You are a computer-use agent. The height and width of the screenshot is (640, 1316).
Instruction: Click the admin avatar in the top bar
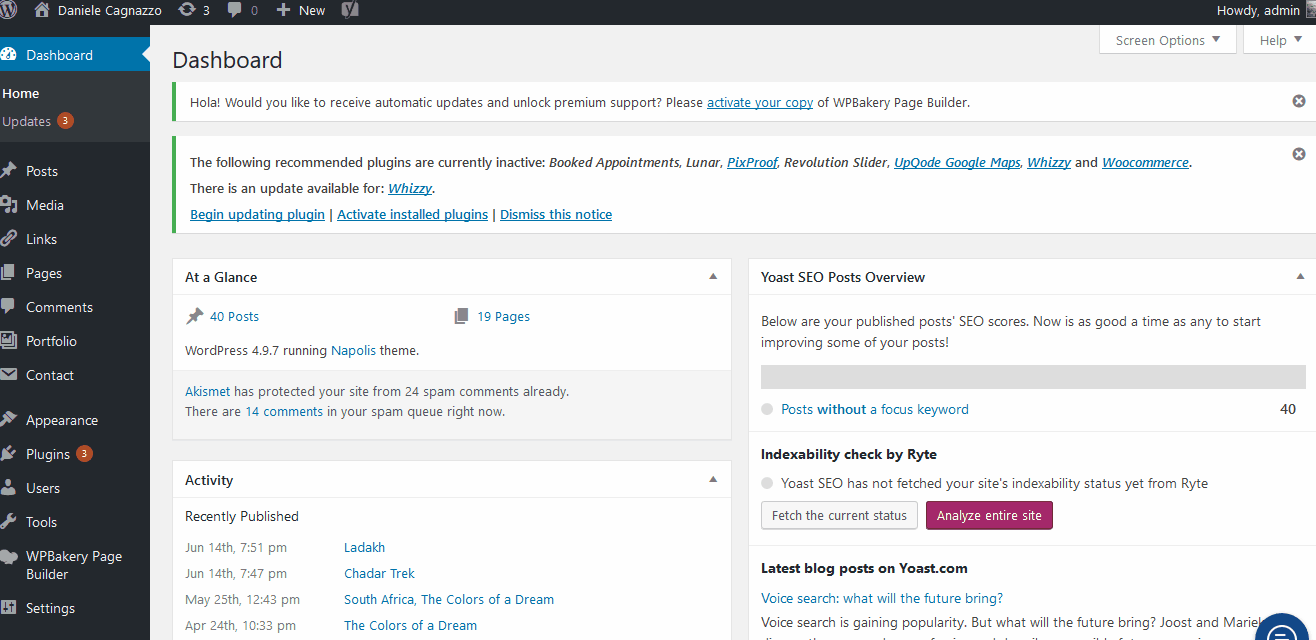[x=1310, y=10]
